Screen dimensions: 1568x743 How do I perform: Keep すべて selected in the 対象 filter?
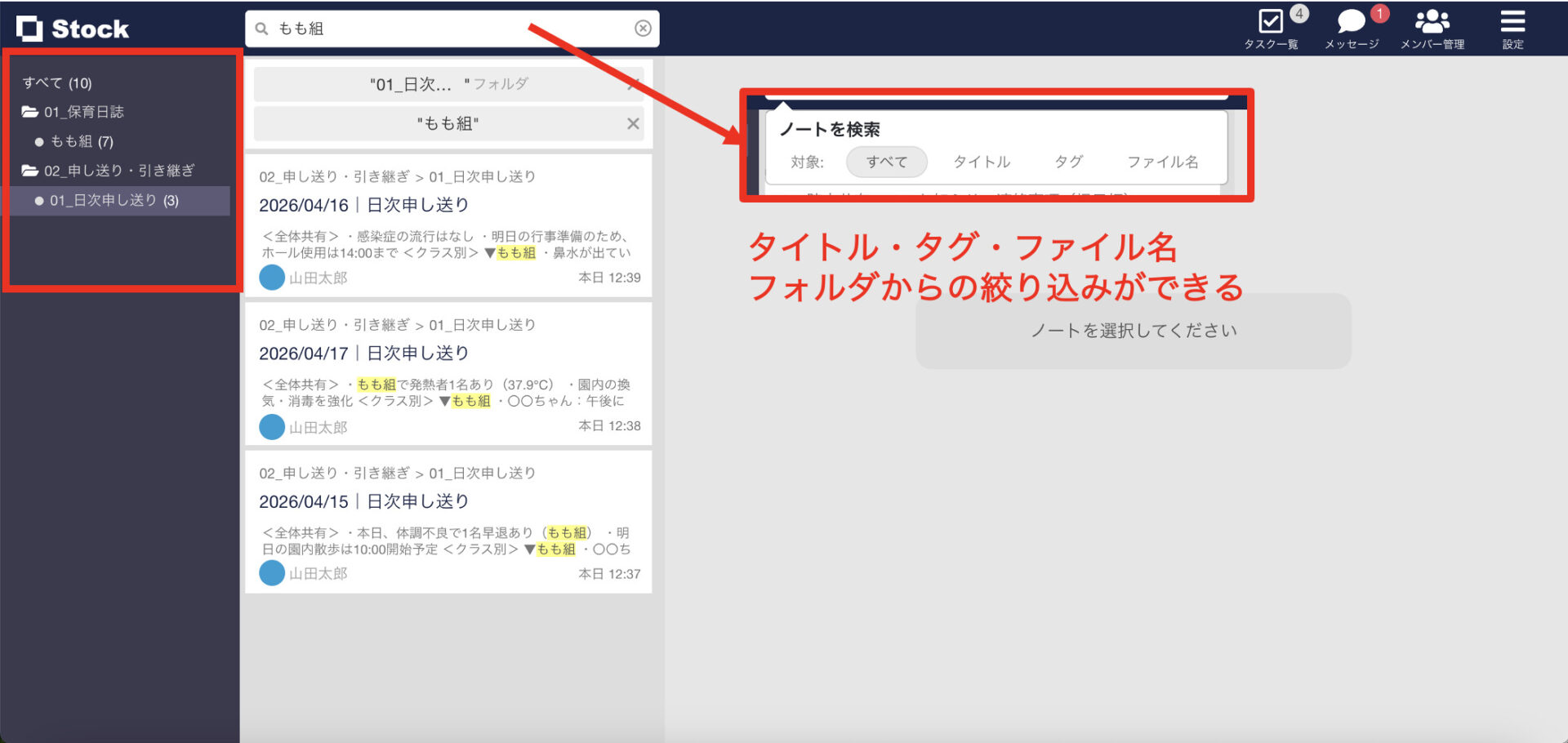pos(886,162)
